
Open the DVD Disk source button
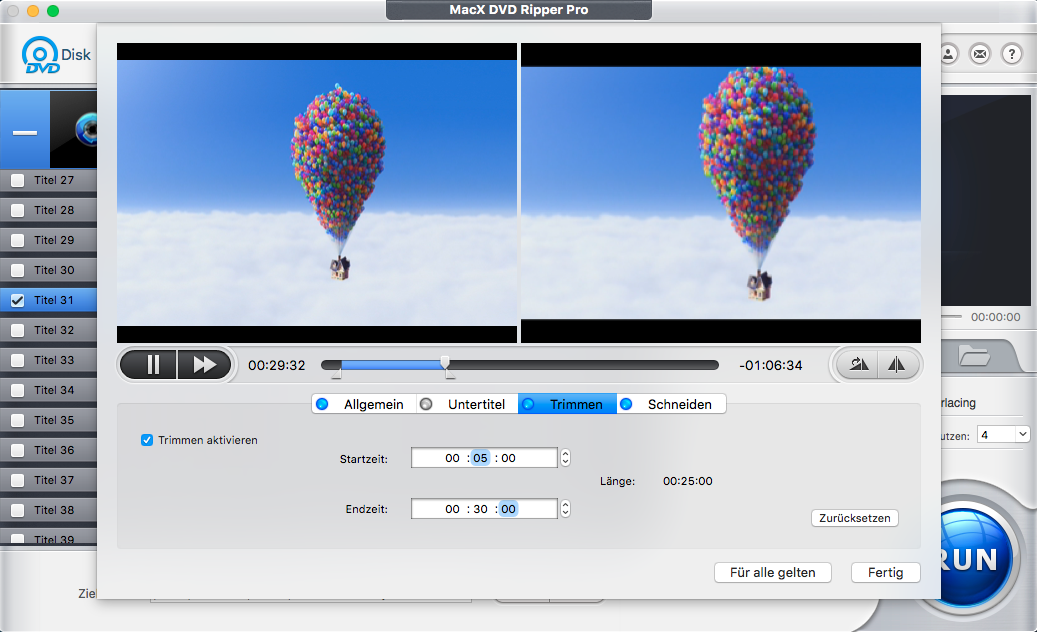(x=55, y=55)
